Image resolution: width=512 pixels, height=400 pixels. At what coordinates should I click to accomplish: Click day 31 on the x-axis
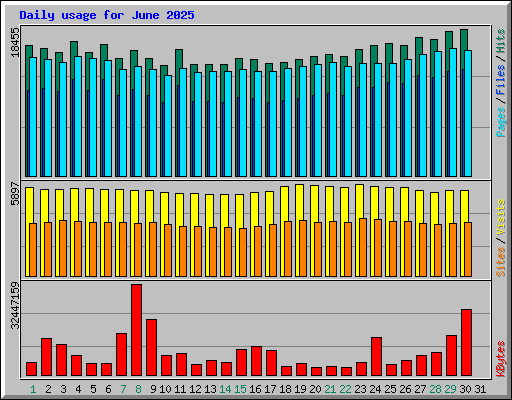(x=480, y=389)
